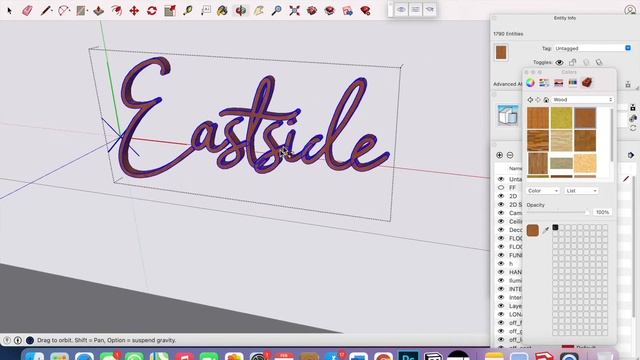This screenshot has height=360, width=640.
Task: Hide the Untagged tag via eye icon
Action: pos(501,179)
